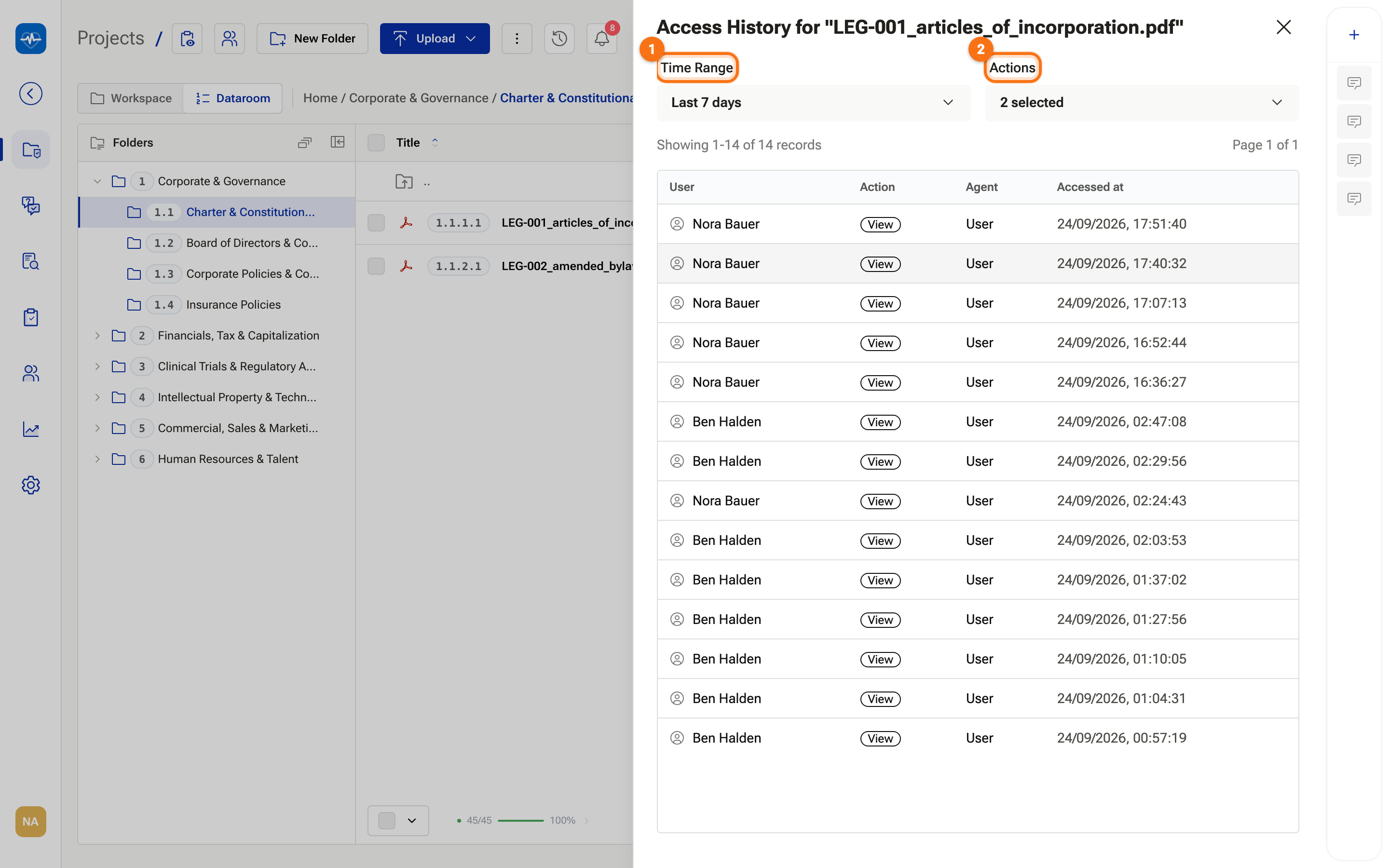Image resolution: width=1389 pixels, height=868 pixels.
Task: Select Board of Directors folder 1.2
Action: tap(217, 243)
